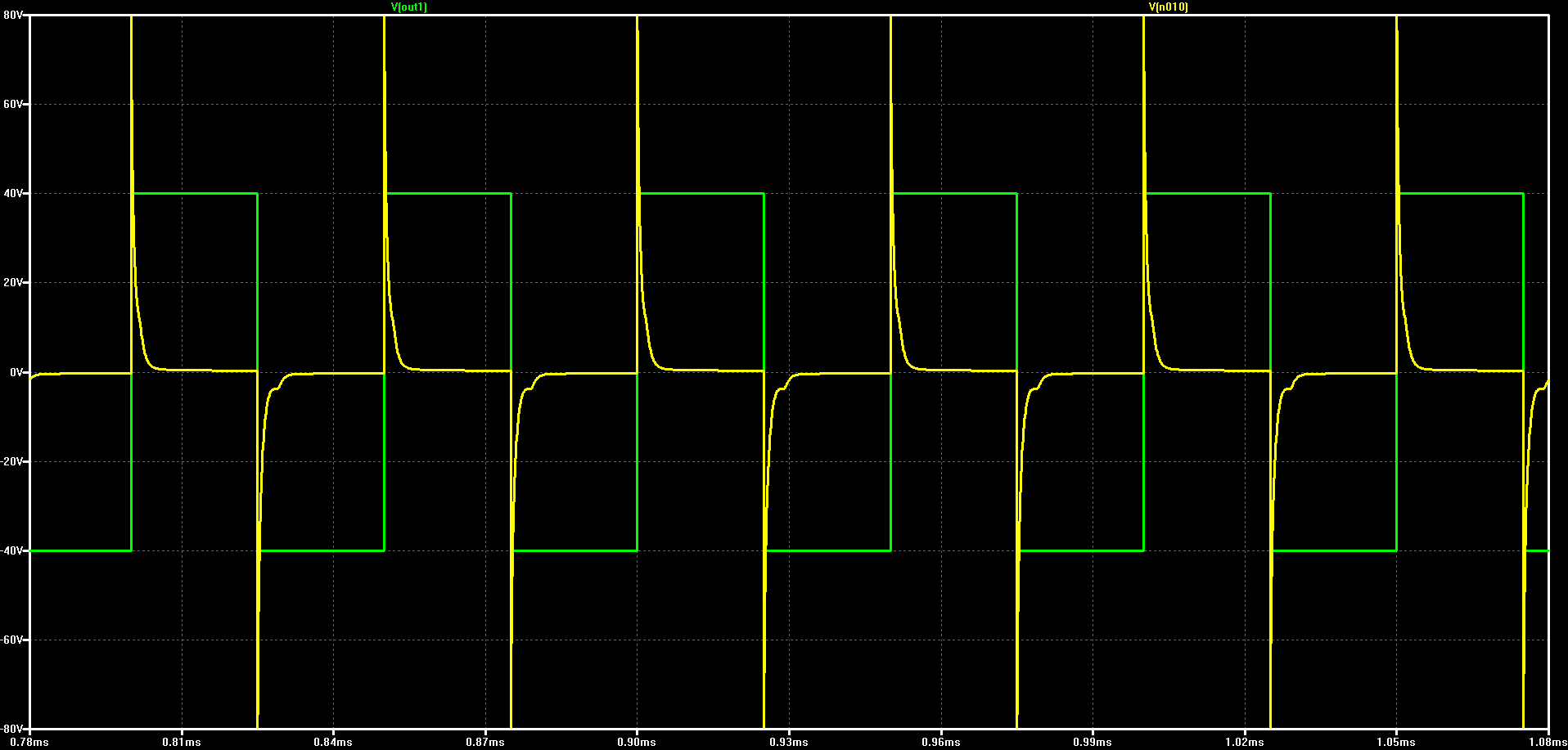1568x750 pixels.
Task: Click the 60V vertical axis label
Action: (13, 104)
